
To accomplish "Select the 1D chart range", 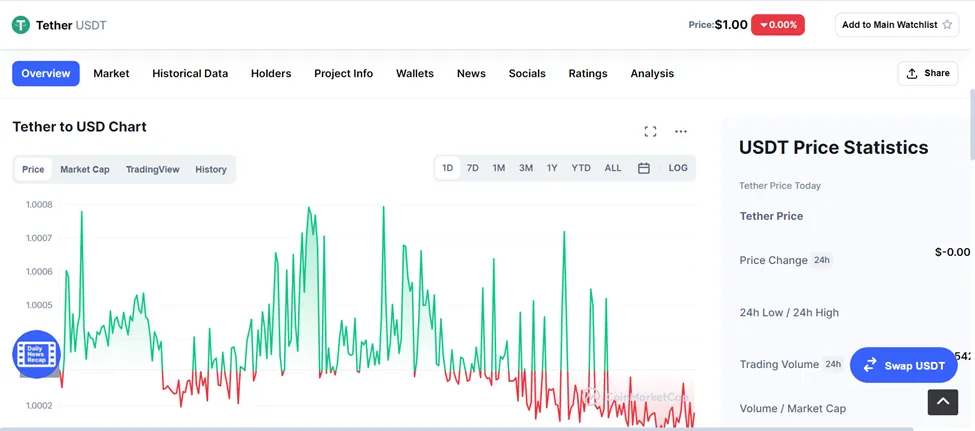I will (x=447, y=168).
